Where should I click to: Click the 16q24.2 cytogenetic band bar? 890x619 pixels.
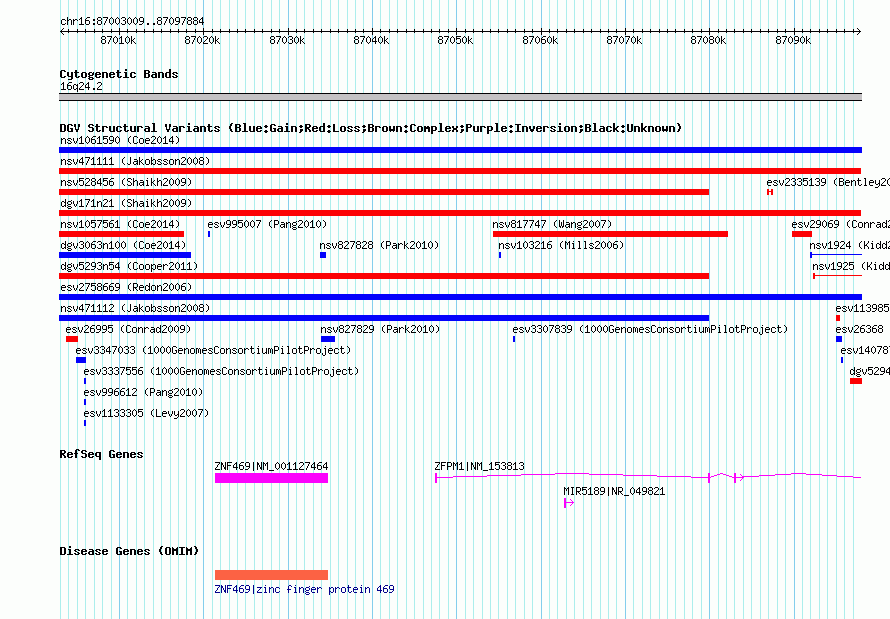click(x=460, y=97)
